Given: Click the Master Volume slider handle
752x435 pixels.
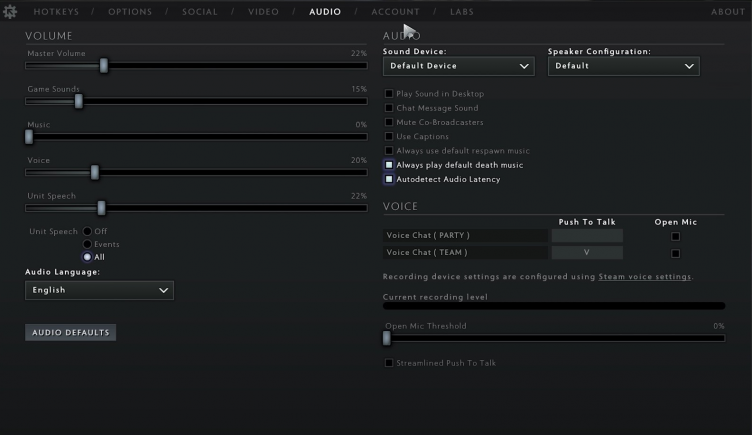Looking at the screenshot, I should 103,65.
